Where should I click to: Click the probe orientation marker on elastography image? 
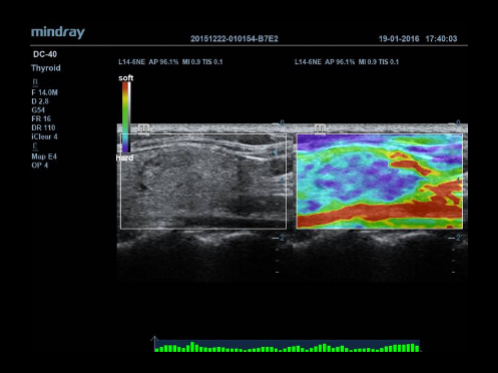pyautogui.click(x=320, y=129)
